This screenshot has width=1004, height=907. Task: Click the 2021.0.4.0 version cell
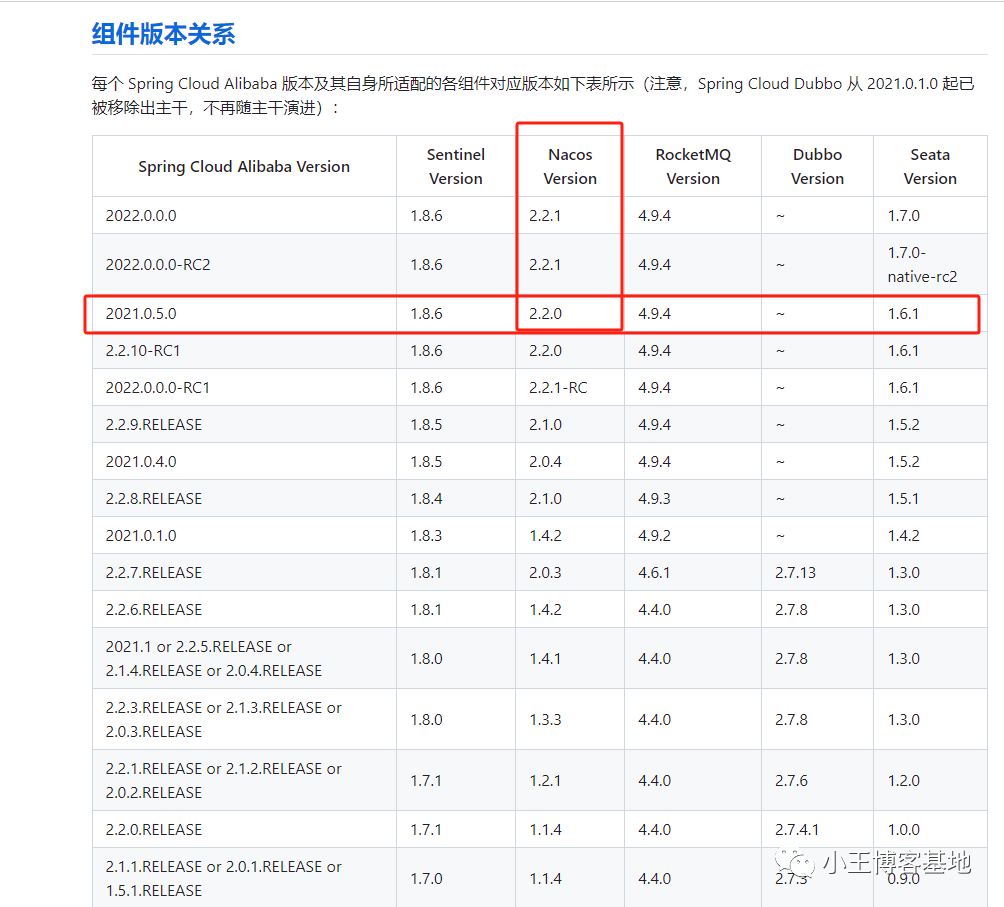click(x=141, y=462)
